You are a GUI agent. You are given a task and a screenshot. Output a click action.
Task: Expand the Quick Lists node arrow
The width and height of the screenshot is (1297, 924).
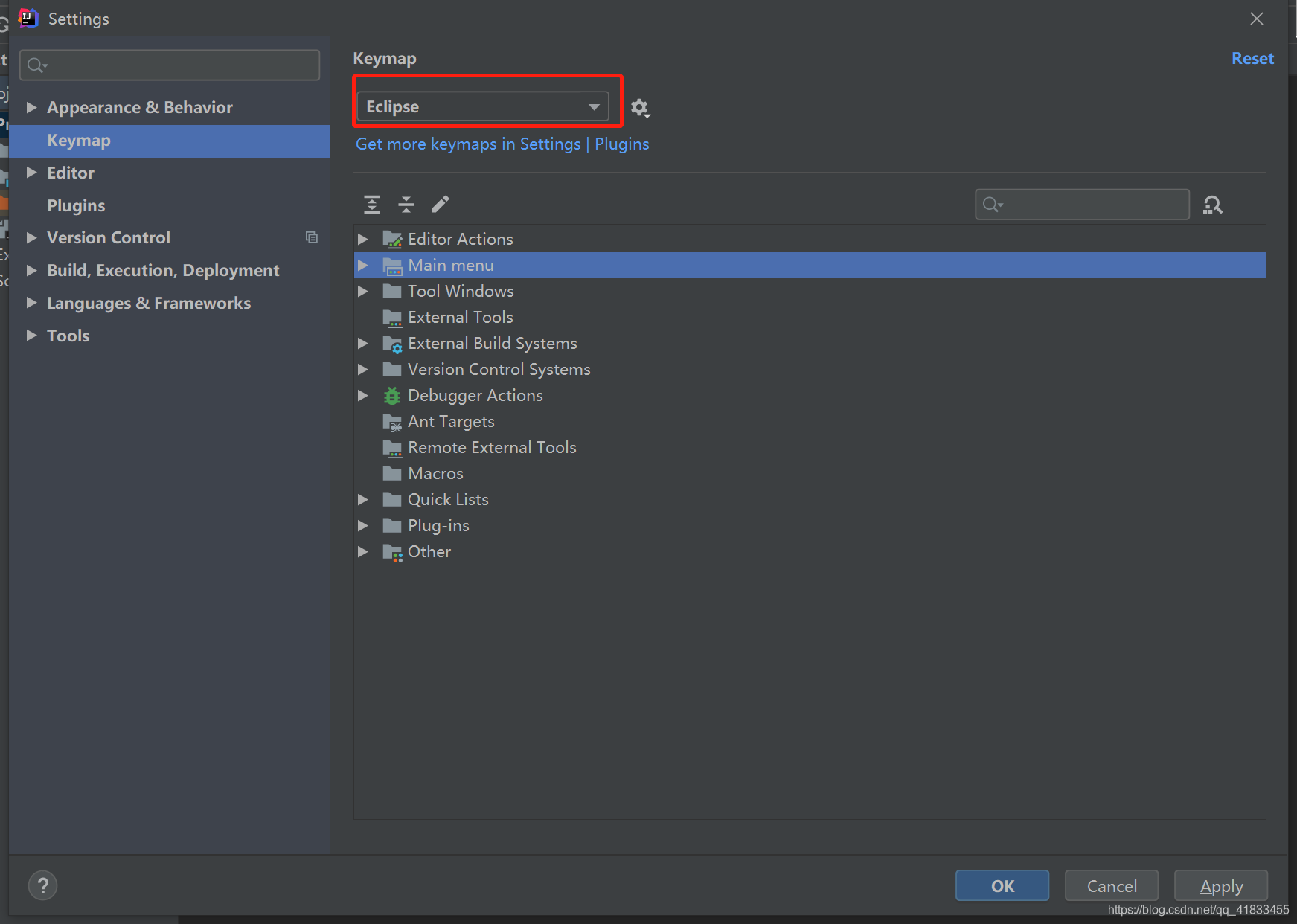(363, 499)
